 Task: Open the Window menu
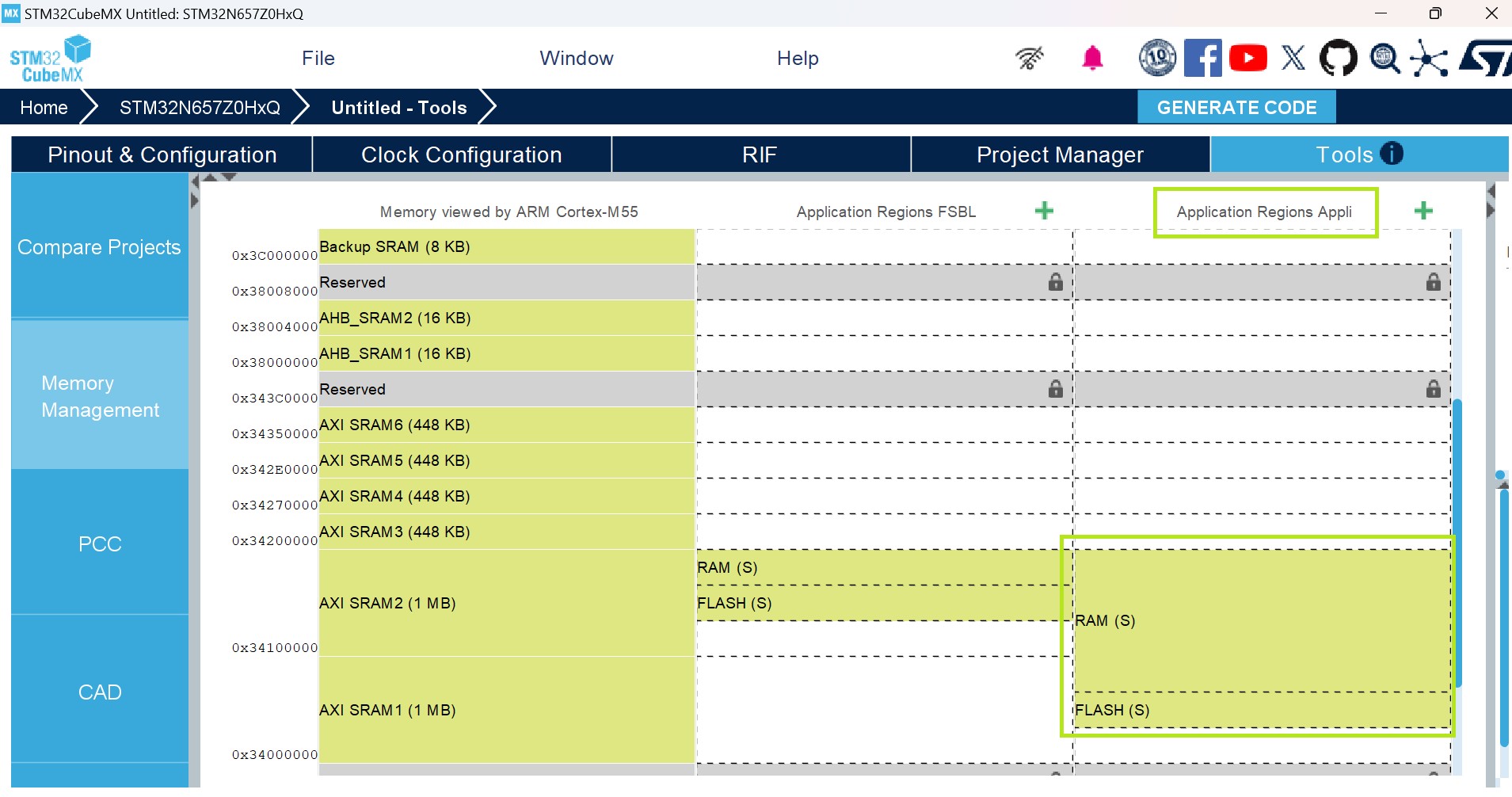tap(577, 59)
